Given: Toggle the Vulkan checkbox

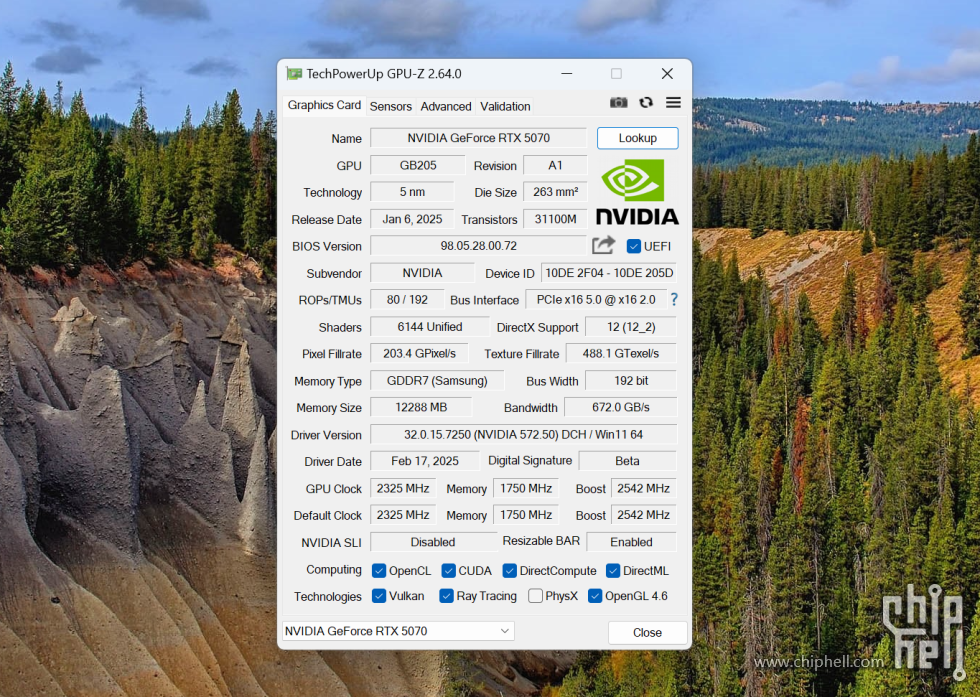Looking at the screenshot, I should pyautogui.click(x=379, y=596).
